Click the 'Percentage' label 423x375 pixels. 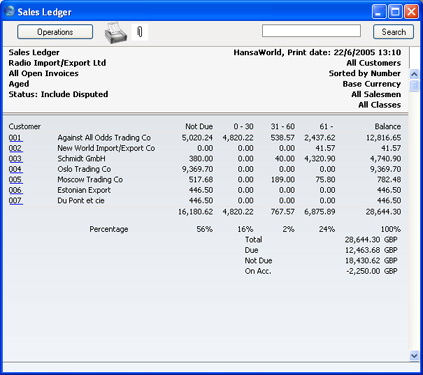[x=109, y=229]
